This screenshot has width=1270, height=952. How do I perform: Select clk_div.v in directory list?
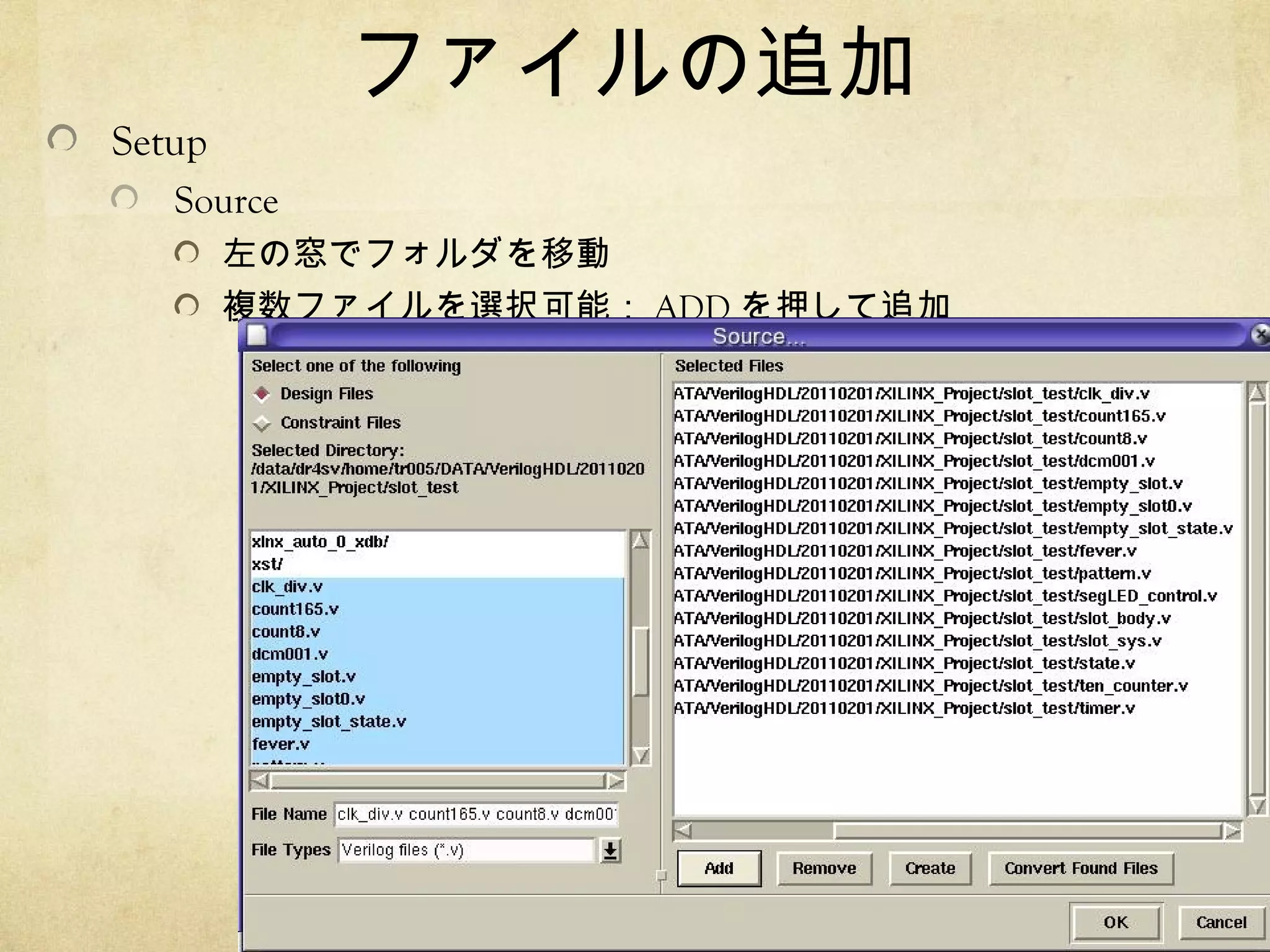pyautogui.click(x=438, y=587)
